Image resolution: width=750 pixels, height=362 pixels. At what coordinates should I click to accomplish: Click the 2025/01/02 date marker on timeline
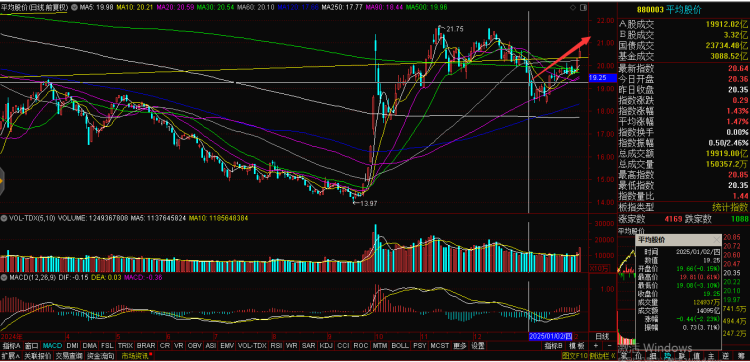point(551,336)
